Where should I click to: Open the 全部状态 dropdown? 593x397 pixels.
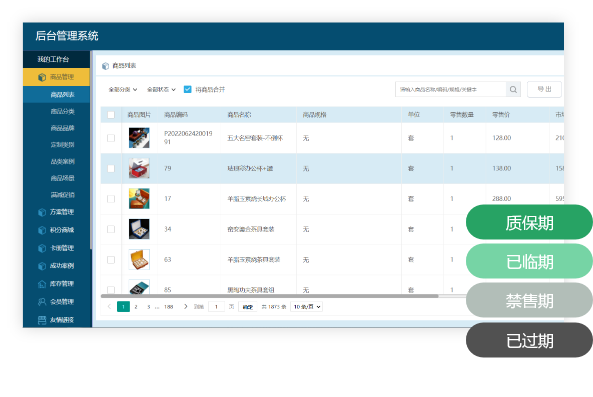point(161,90)
